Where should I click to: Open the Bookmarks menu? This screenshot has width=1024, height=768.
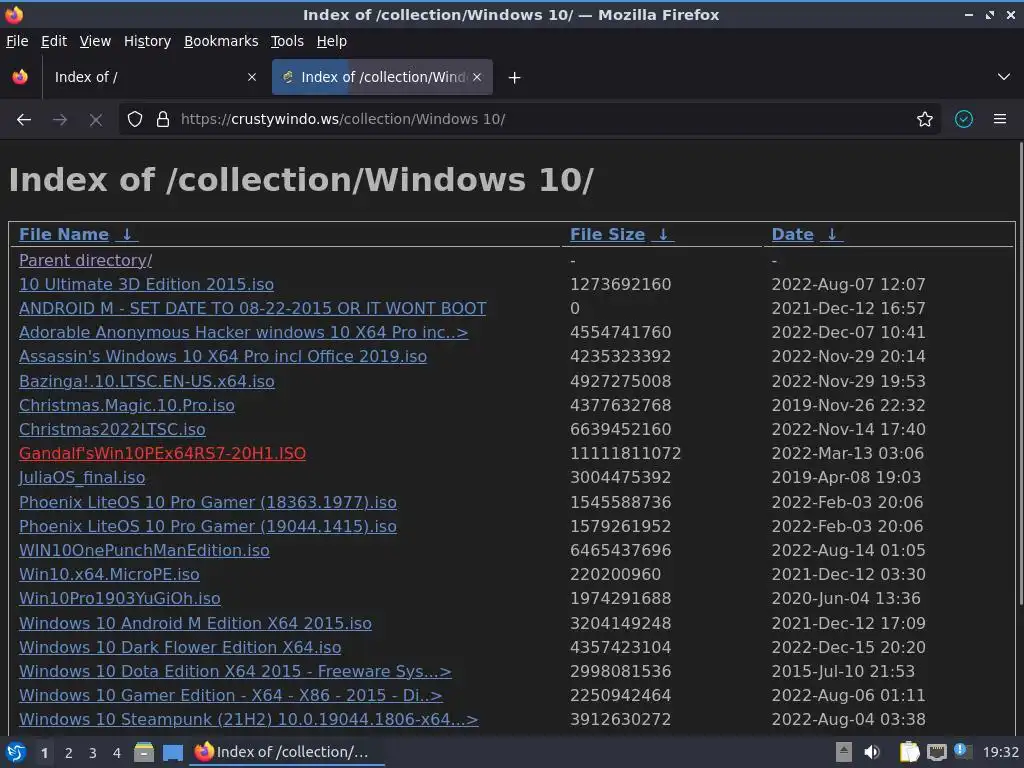[221, 41]
